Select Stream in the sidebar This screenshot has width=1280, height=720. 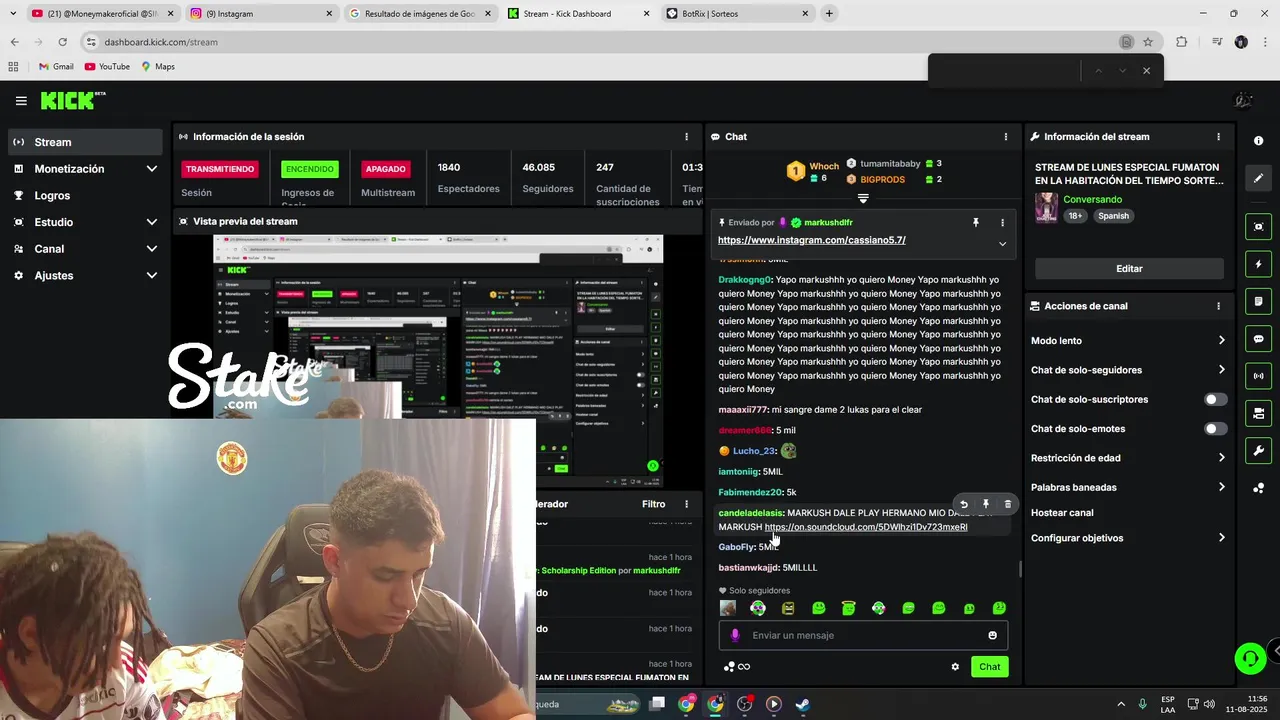point(85,142)
